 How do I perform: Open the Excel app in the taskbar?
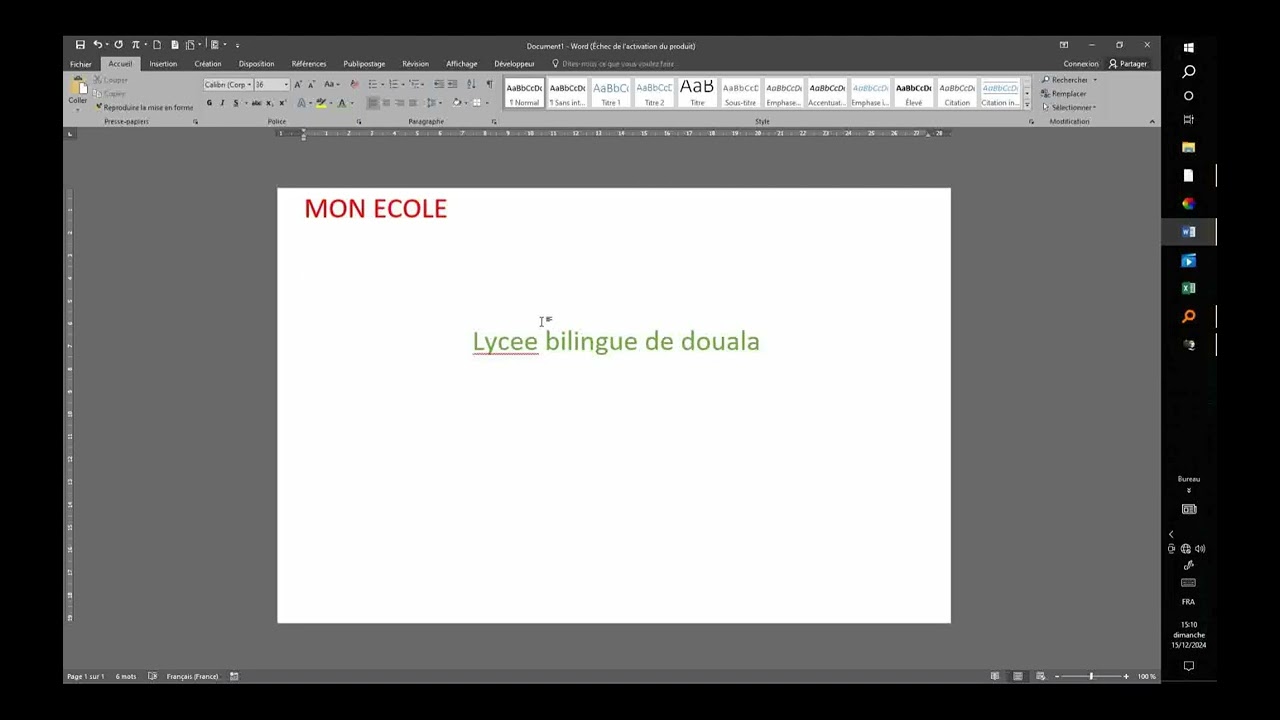click(x=1188, y=288)
